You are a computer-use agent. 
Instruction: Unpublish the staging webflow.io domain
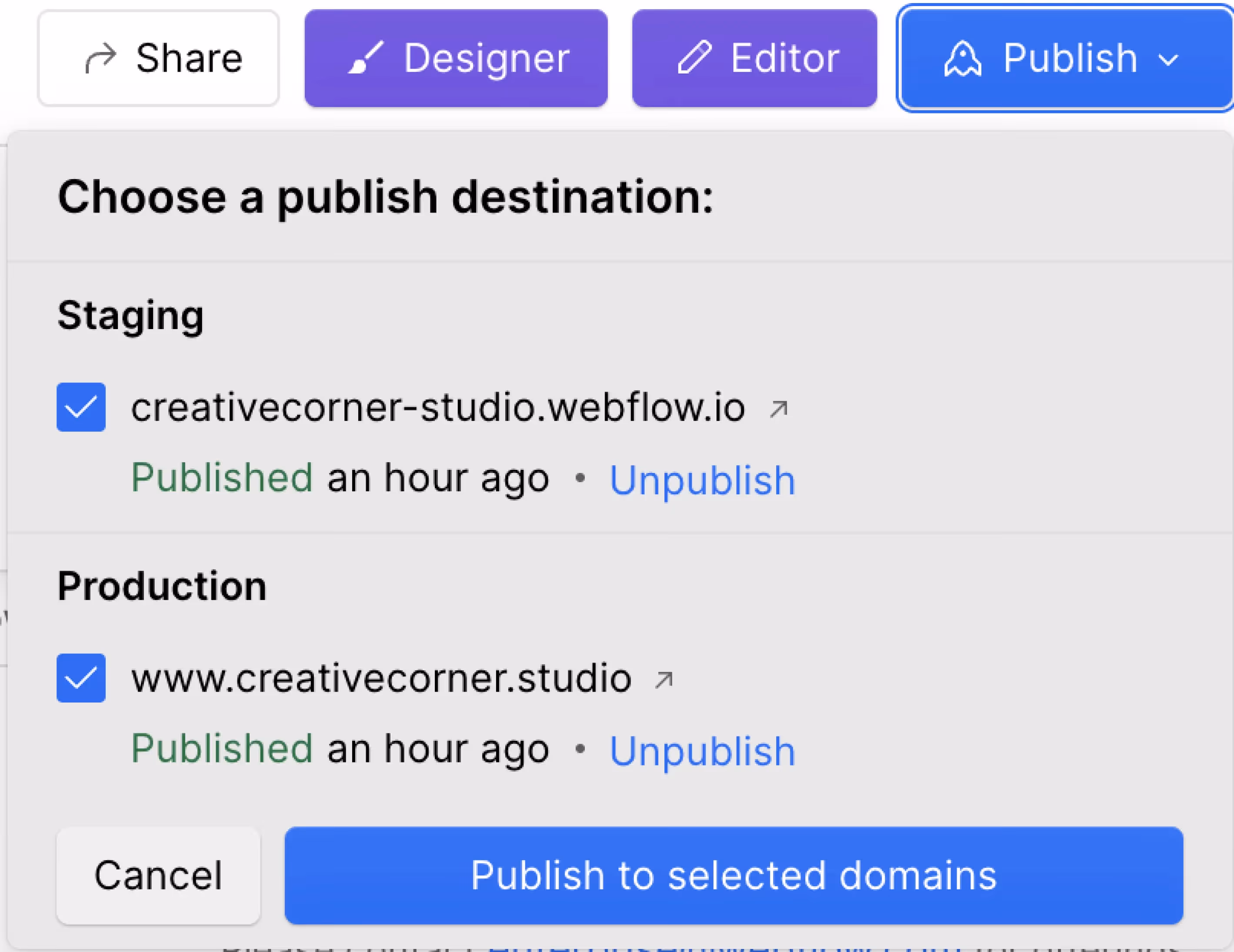702,480
